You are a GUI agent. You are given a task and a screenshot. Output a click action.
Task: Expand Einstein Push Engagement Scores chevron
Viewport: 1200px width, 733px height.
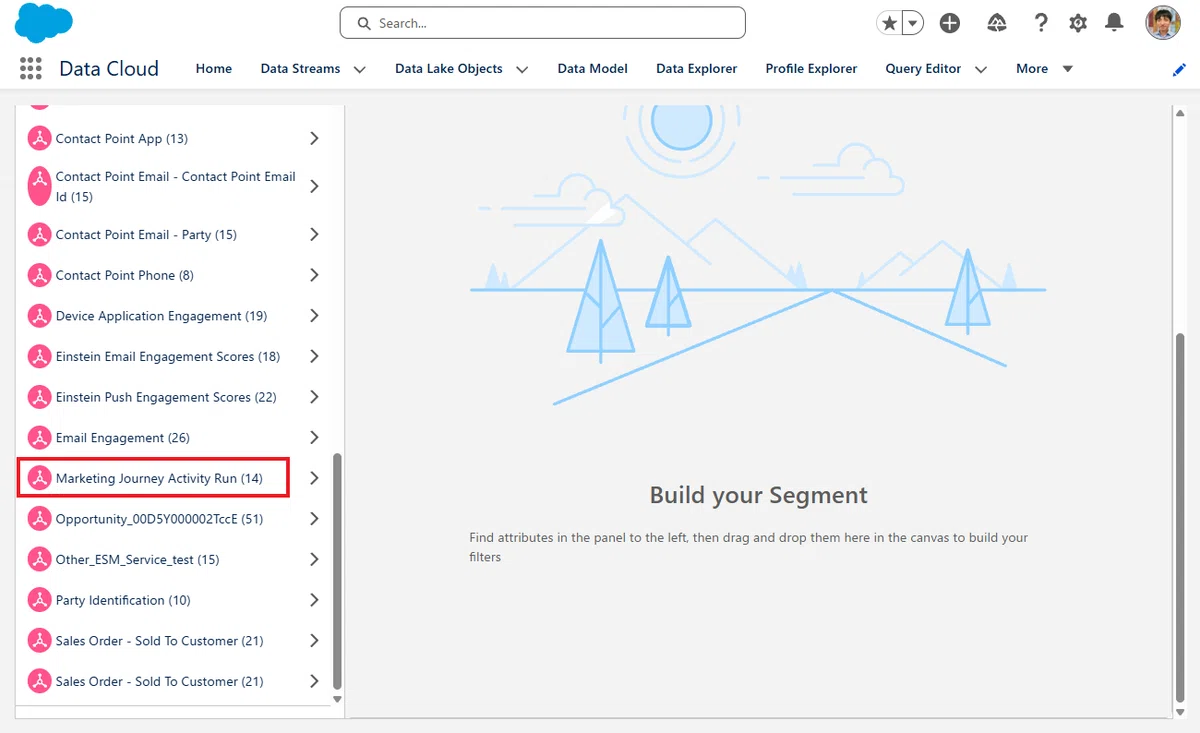pos(314,397)
